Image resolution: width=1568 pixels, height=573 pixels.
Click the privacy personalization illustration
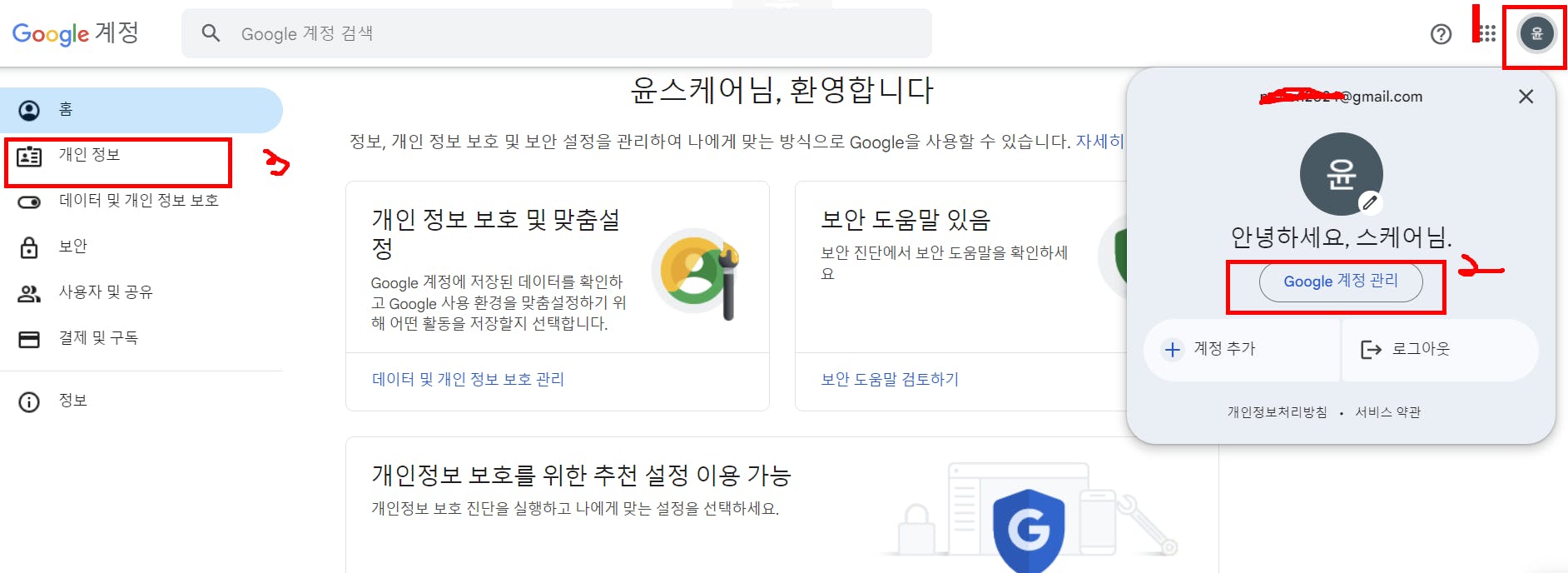pyautogui.click(x=697, y=272)
